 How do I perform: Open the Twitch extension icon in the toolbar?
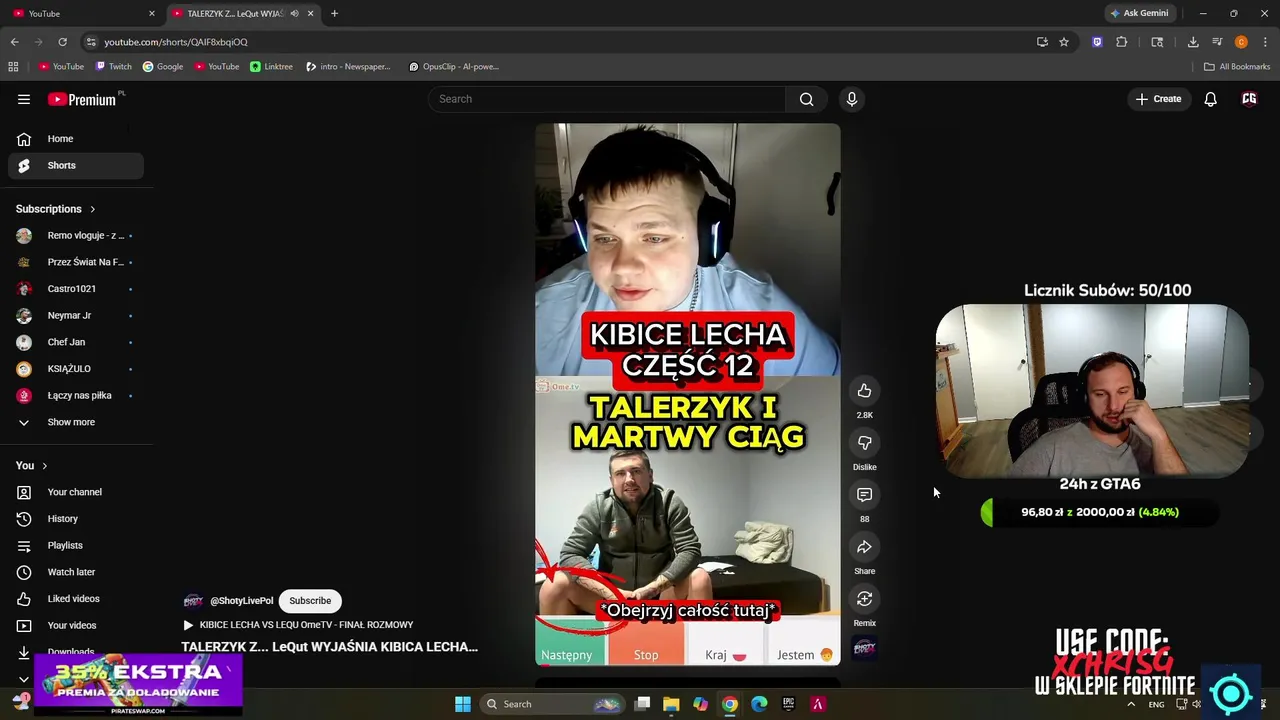1097,42
